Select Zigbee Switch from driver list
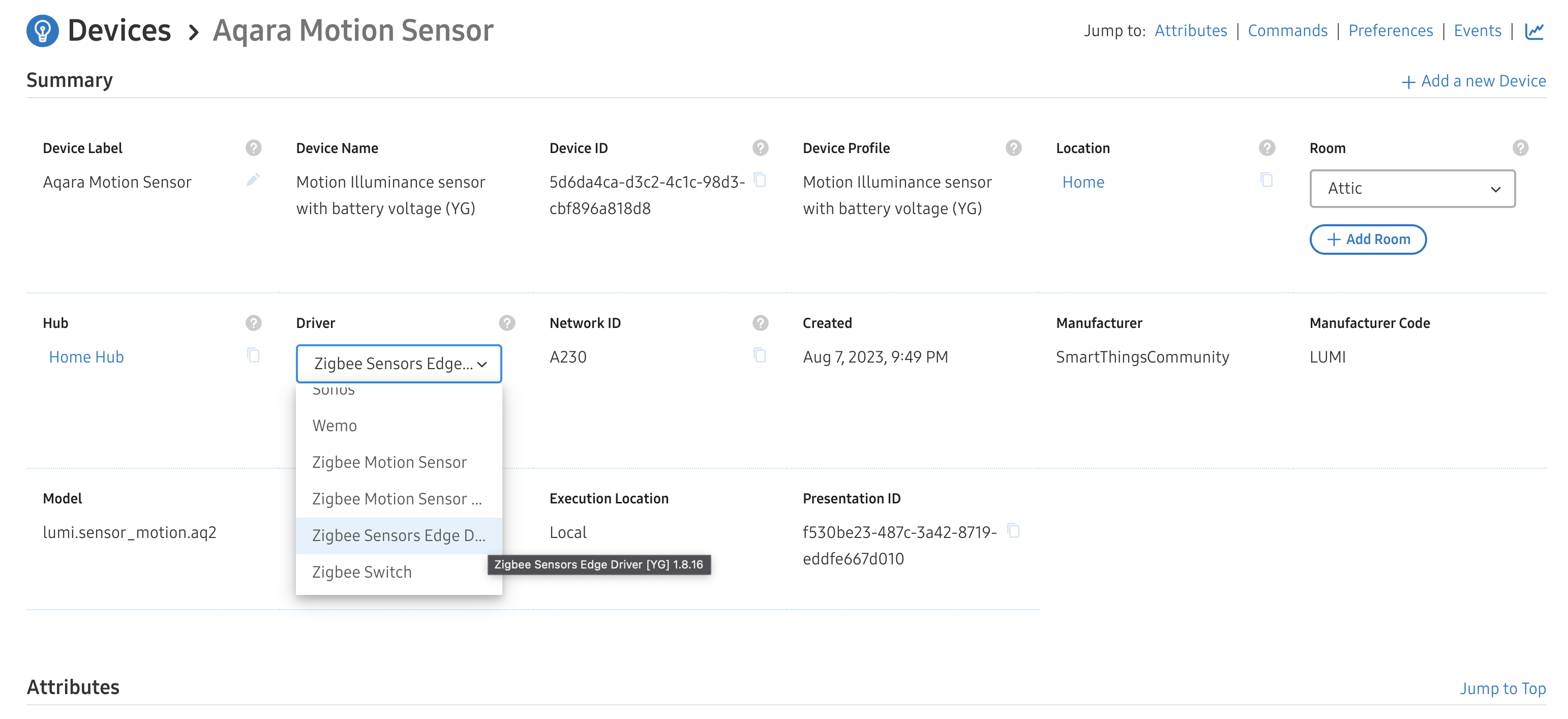The image size is (1568, 719). tap(362, 572)
